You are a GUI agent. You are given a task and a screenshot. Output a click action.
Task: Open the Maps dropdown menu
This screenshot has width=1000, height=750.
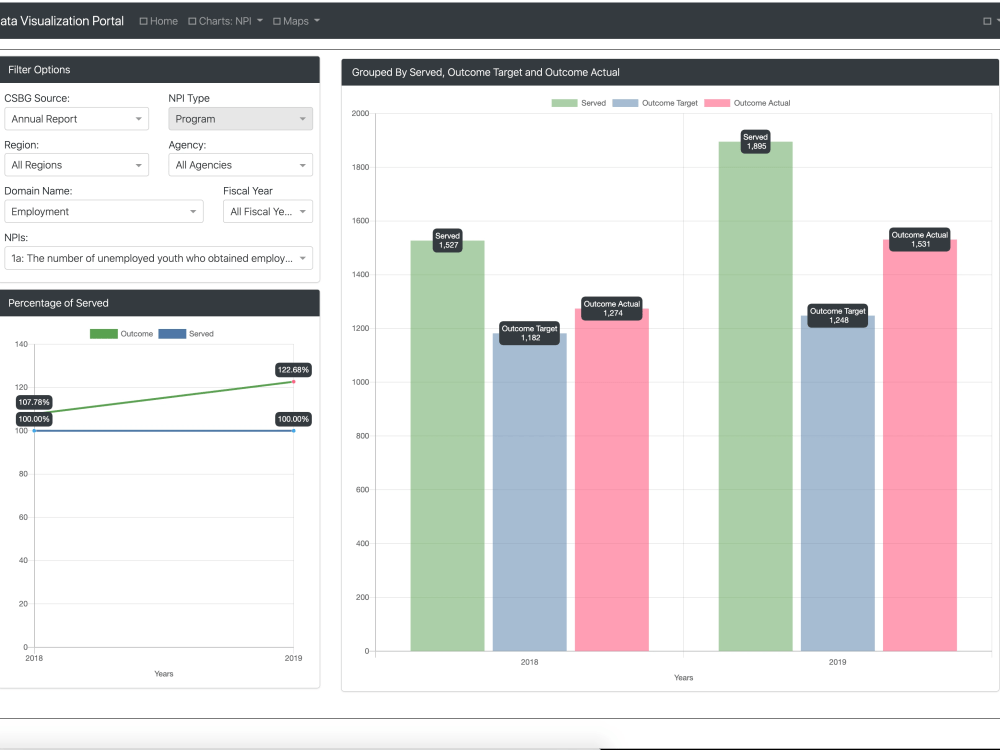point(297,21)
